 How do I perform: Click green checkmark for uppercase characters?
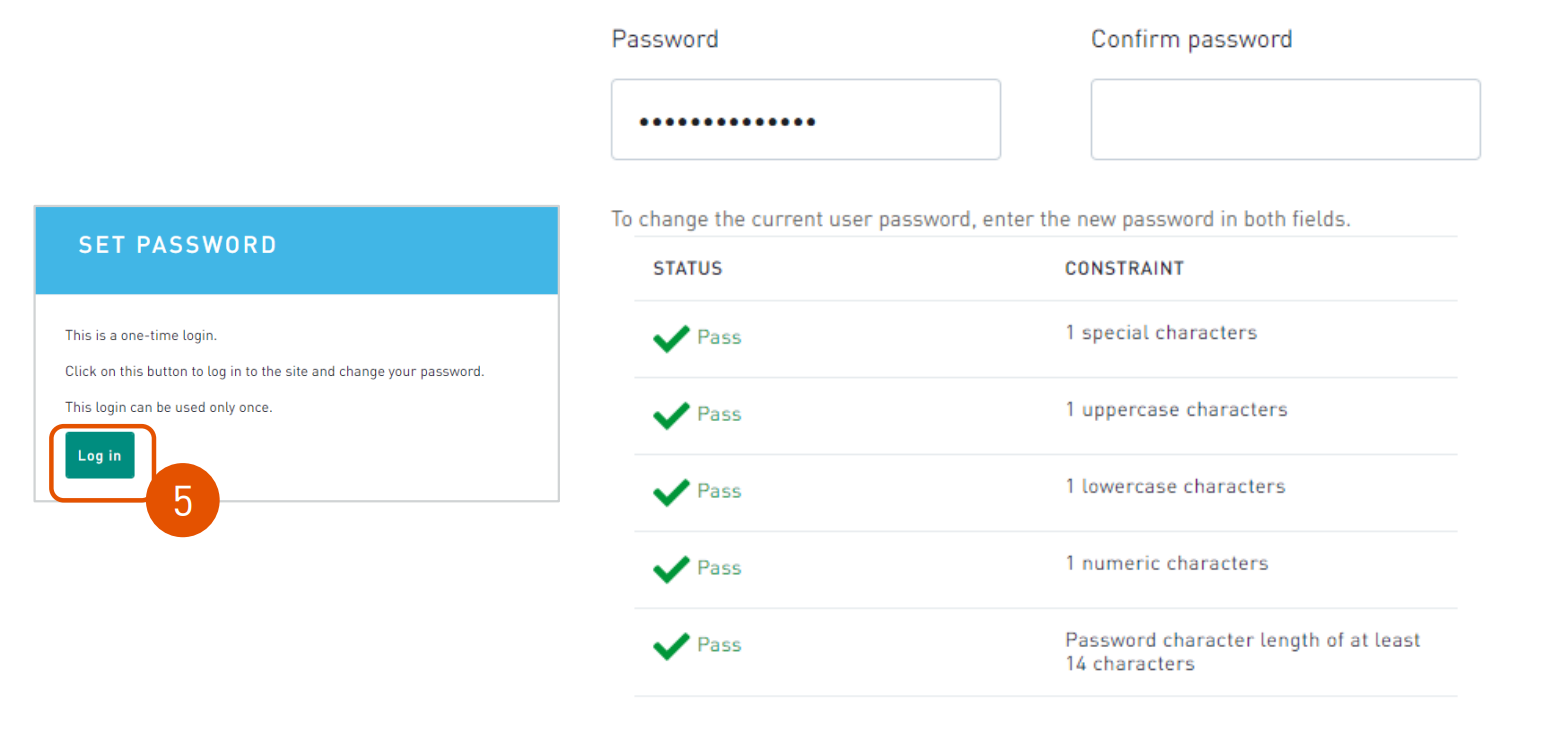coord(671,415)
